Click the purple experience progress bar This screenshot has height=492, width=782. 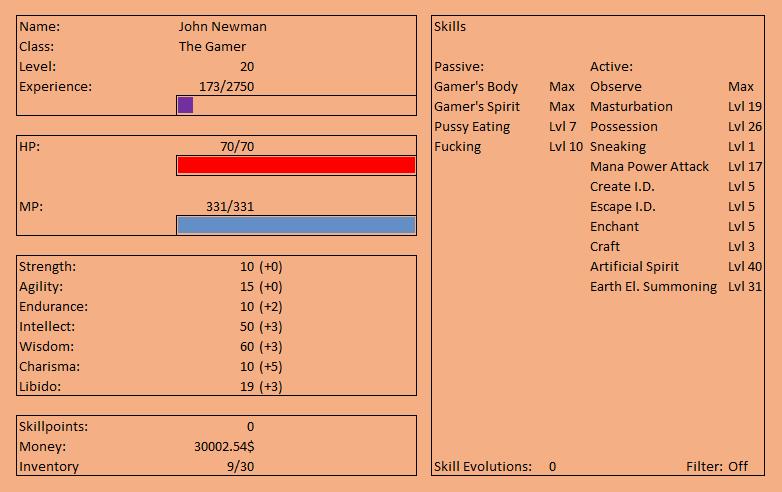(186, 105)
